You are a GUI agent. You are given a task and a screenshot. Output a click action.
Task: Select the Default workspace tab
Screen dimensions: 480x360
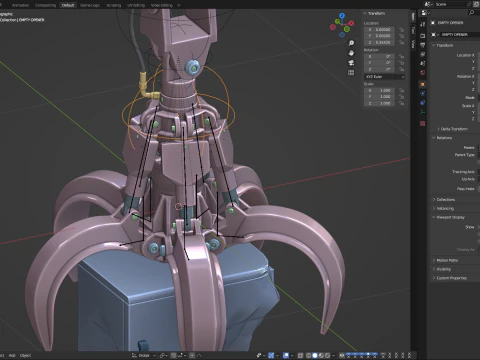pos(68,5)
